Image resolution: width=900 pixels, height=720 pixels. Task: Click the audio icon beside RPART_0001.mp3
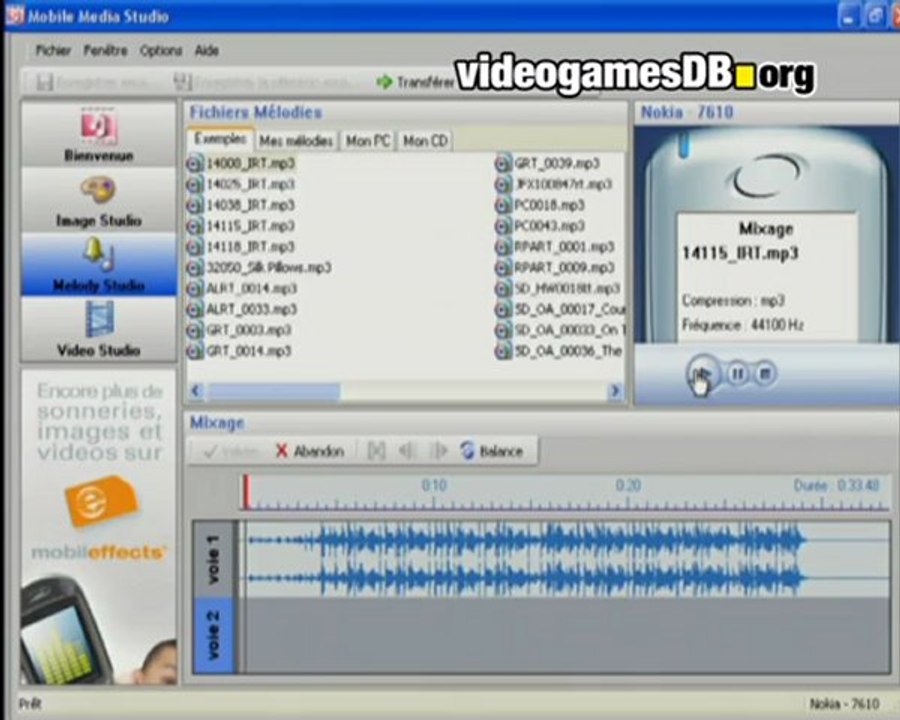(503, 247)
